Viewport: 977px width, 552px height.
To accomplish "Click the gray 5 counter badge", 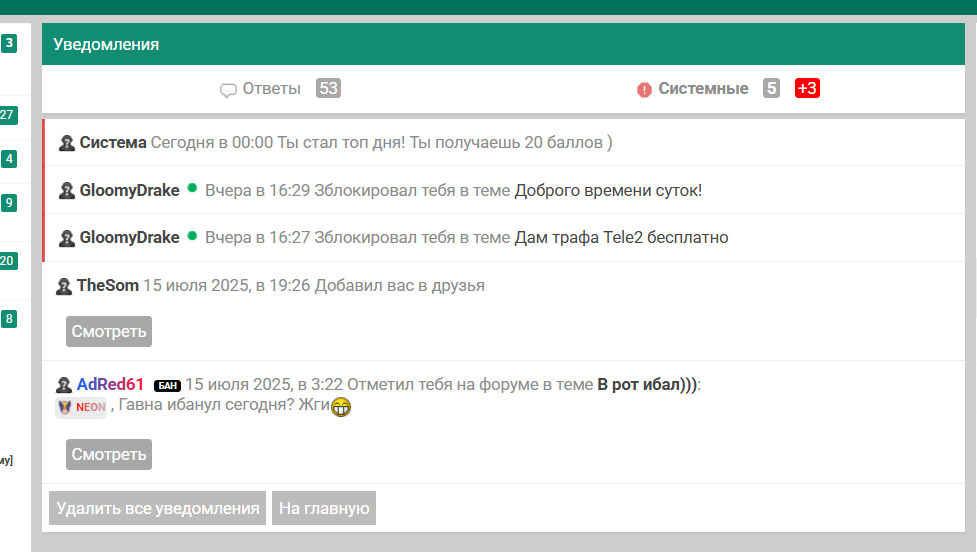I will 771,88.
